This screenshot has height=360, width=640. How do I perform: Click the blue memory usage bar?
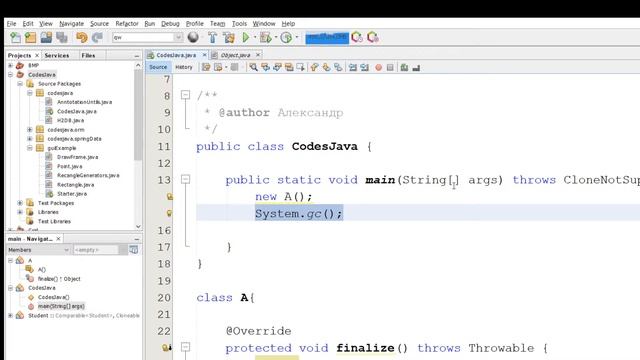[327, 38]
